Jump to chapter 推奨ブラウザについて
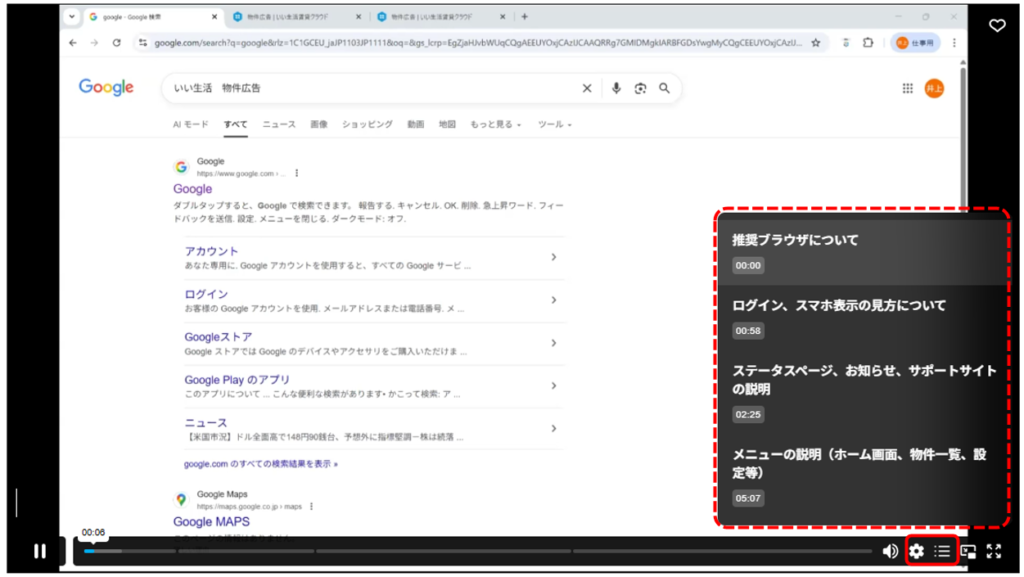The height and width of the screenshot is (577, 1024). point(862,252)
